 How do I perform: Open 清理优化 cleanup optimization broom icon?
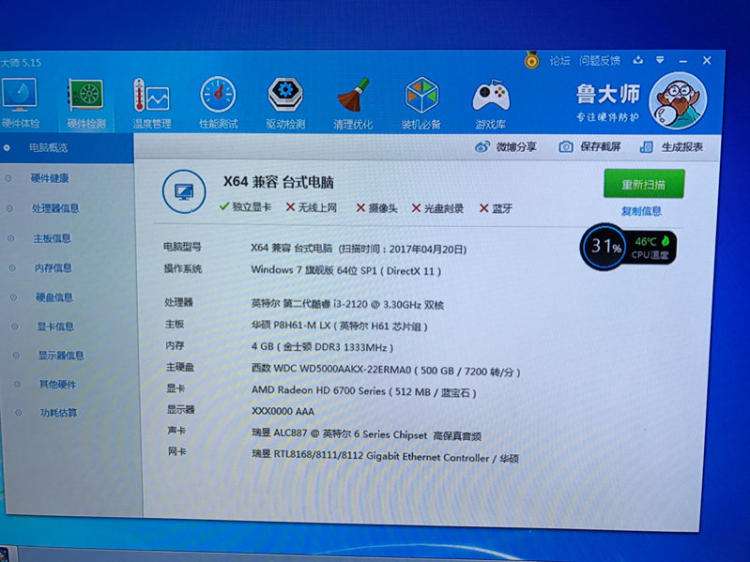pos(353,104)
